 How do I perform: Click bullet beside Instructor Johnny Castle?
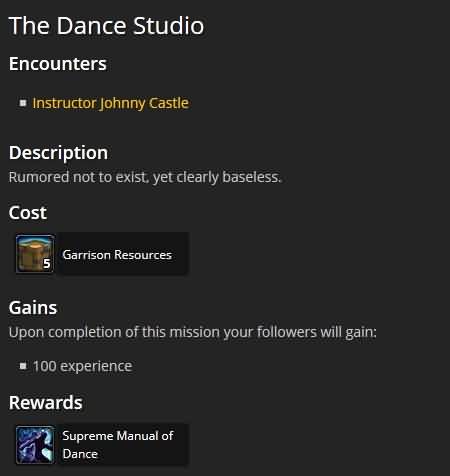click(23, 103)
